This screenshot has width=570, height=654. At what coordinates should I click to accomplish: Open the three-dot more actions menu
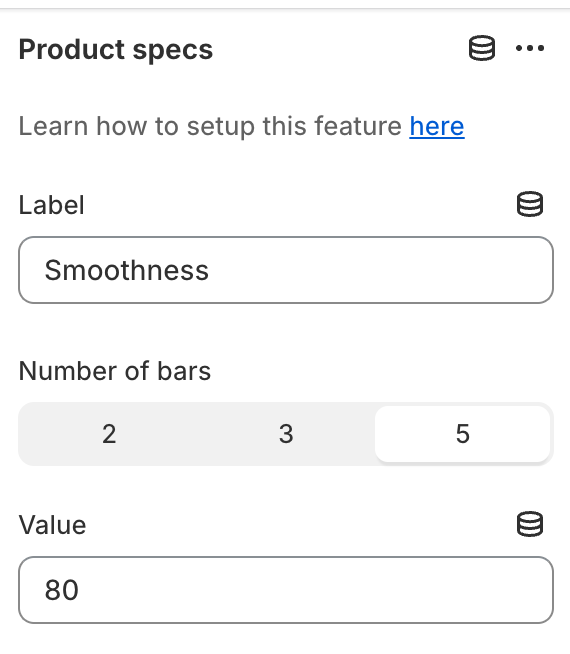(530, 48)
